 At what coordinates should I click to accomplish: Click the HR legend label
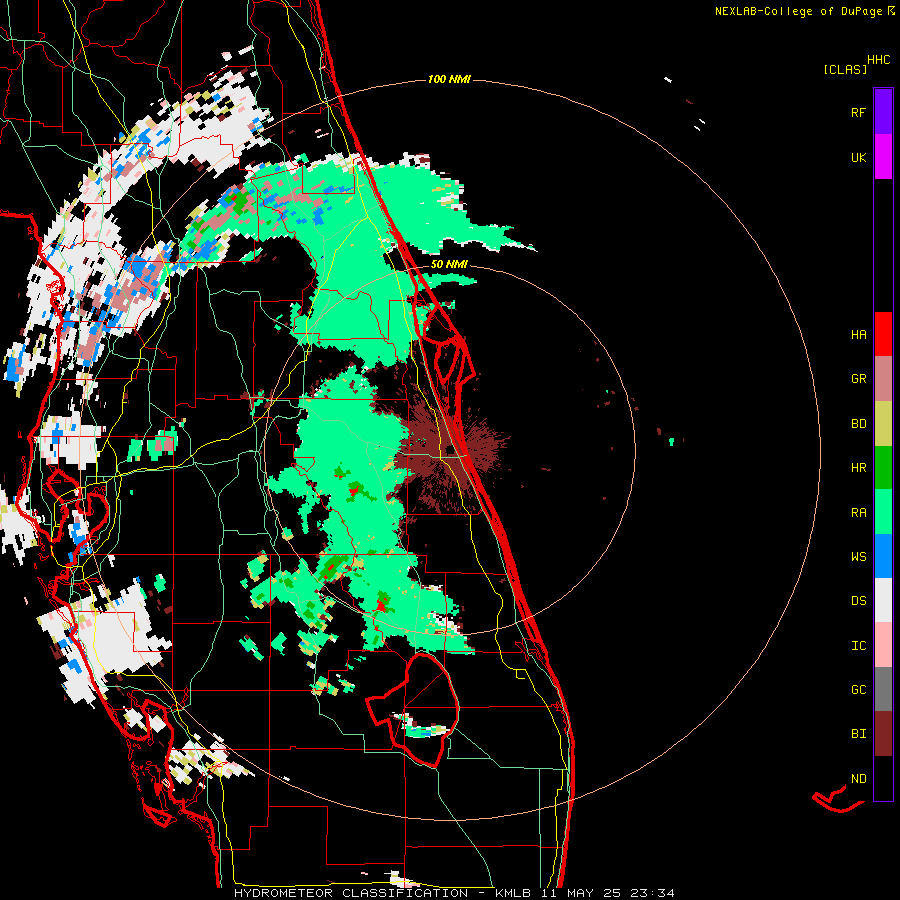pyautogui.click(x=858, y=468)
